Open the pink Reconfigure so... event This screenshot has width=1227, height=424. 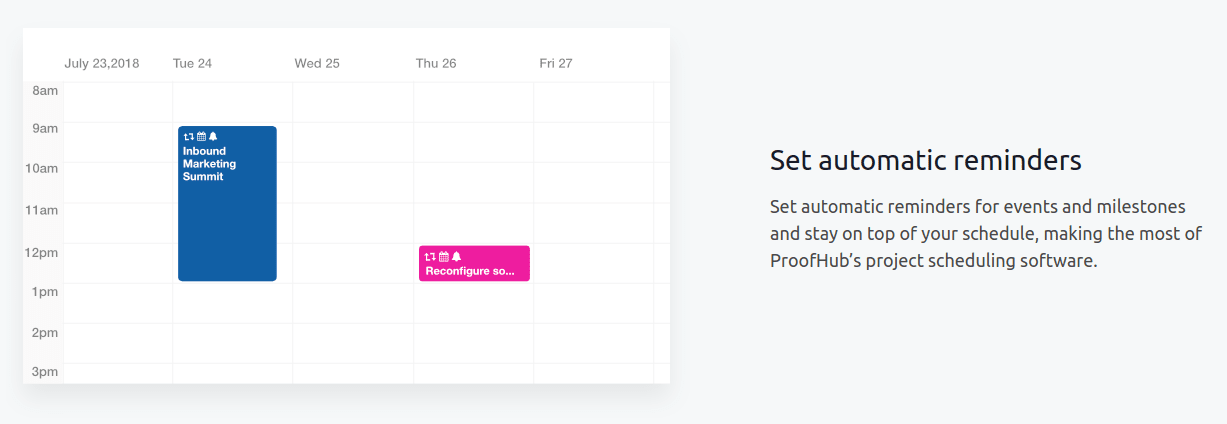click(474, 264)
